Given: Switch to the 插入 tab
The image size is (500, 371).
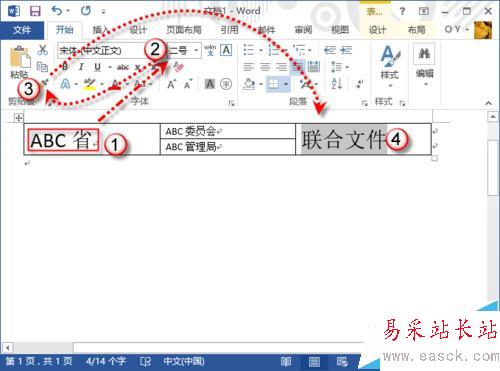Looking at the screenshot, I should coord(101,30).
